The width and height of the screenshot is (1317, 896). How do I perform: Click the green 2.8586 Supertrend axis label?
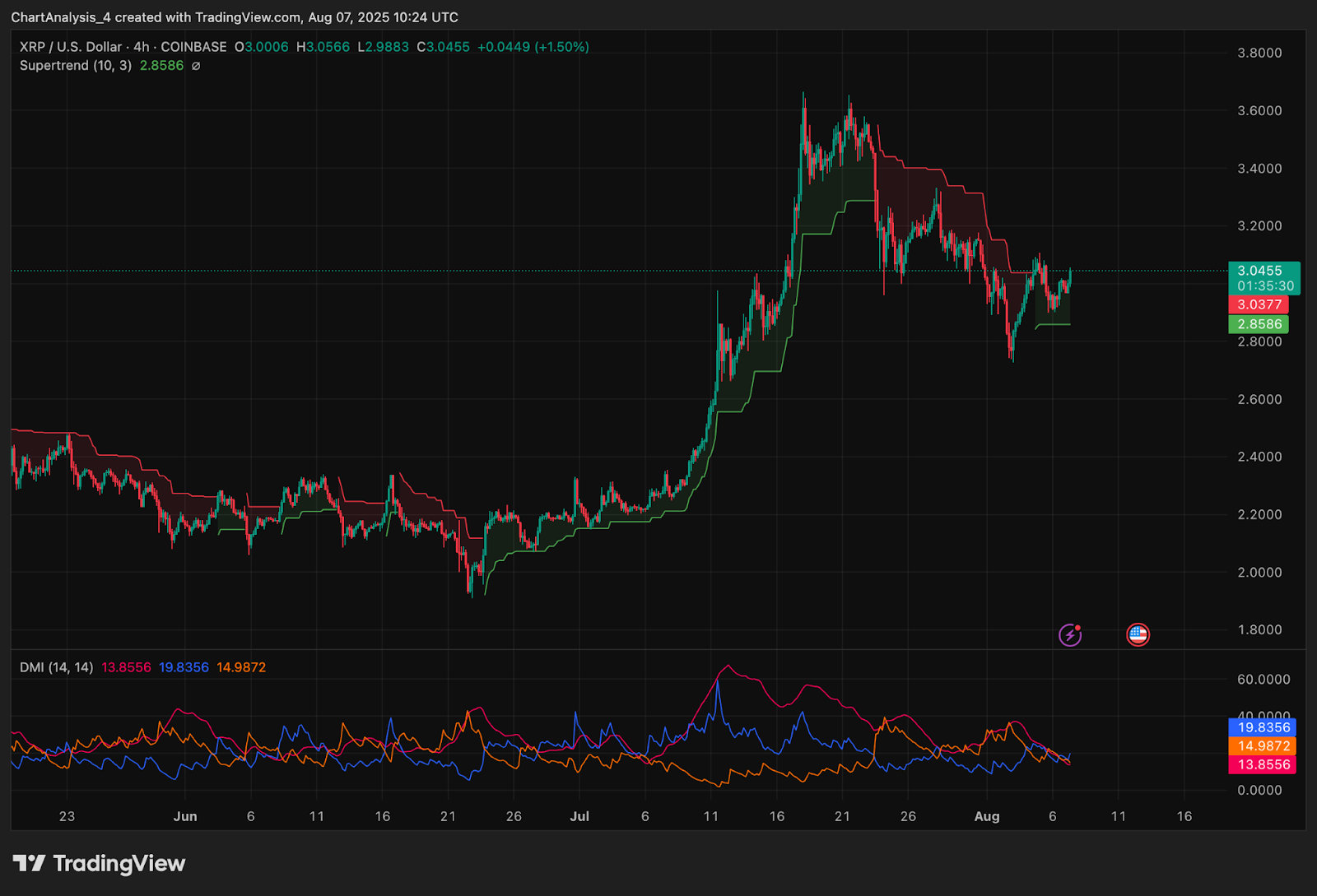pos(1259,324)
